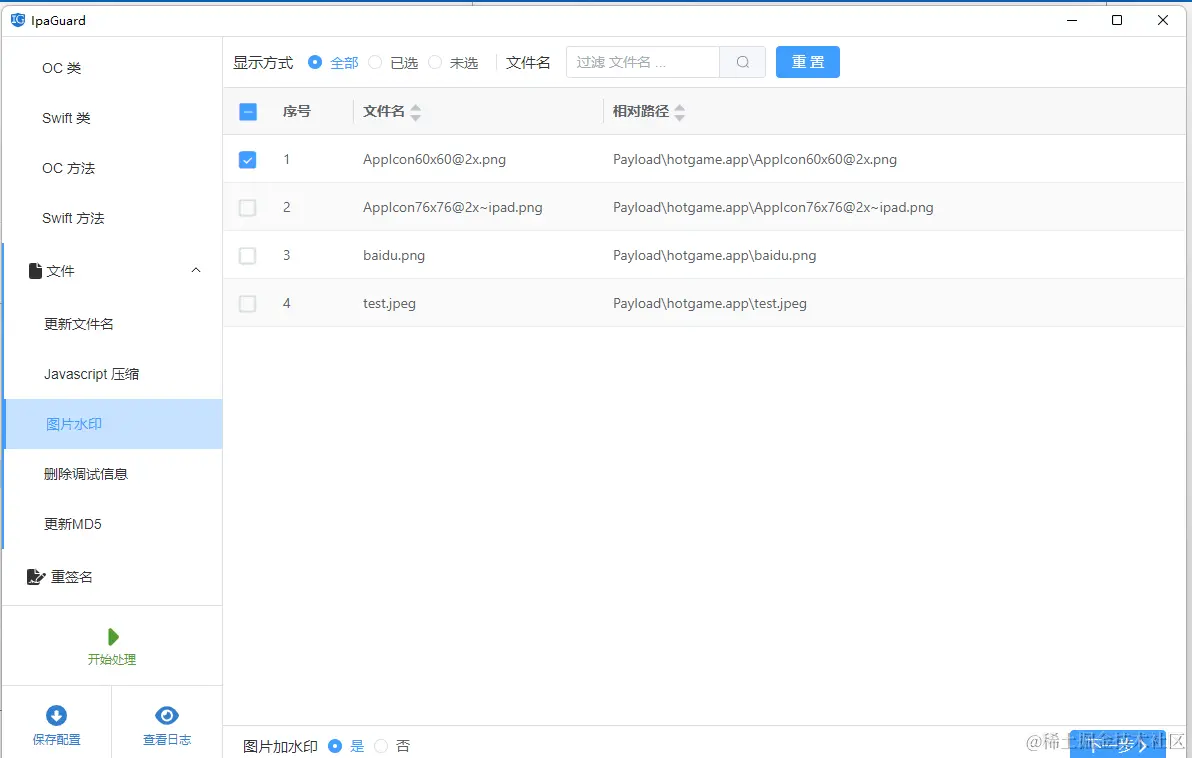1192x758 pixels.
Task: Click path Payload\hotgame.app\baidu.png
Action: click(x=715, y=255)
